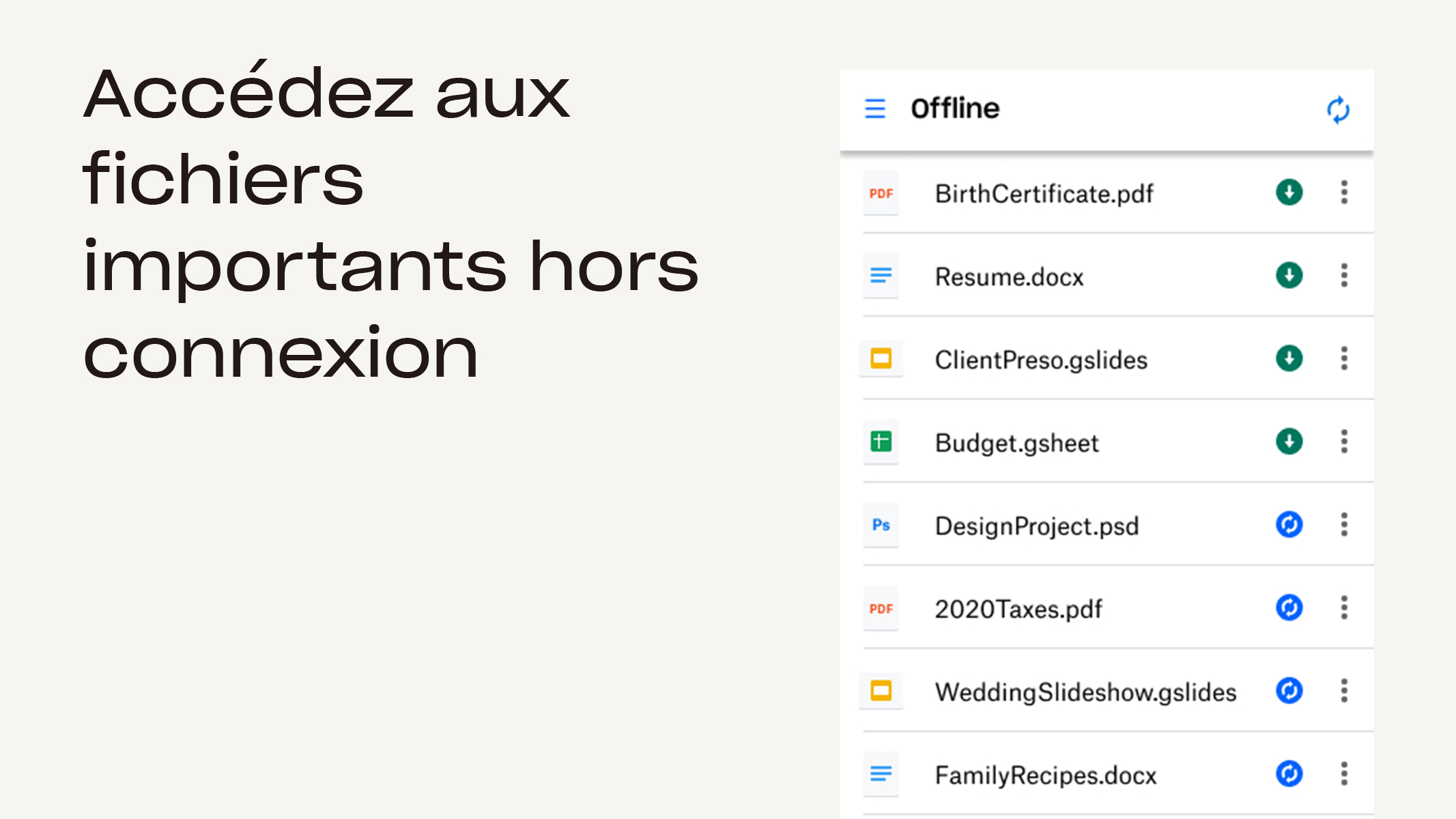
Task: Click syncing status badge on WeddingSlideshow.gslides
Action: tap(1289, 691)
